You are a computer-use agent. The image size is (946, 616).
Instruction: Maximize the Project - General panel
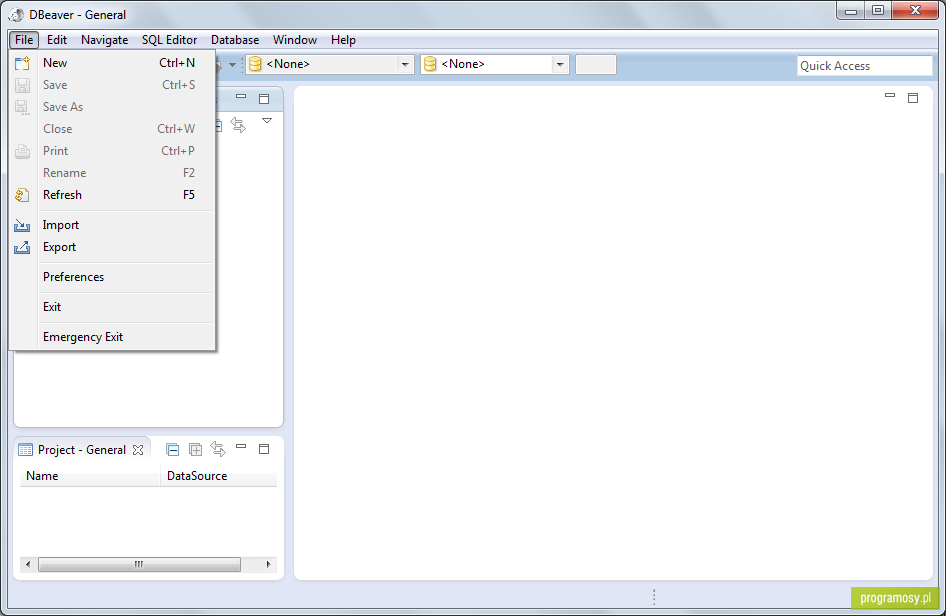pos(264,449)
